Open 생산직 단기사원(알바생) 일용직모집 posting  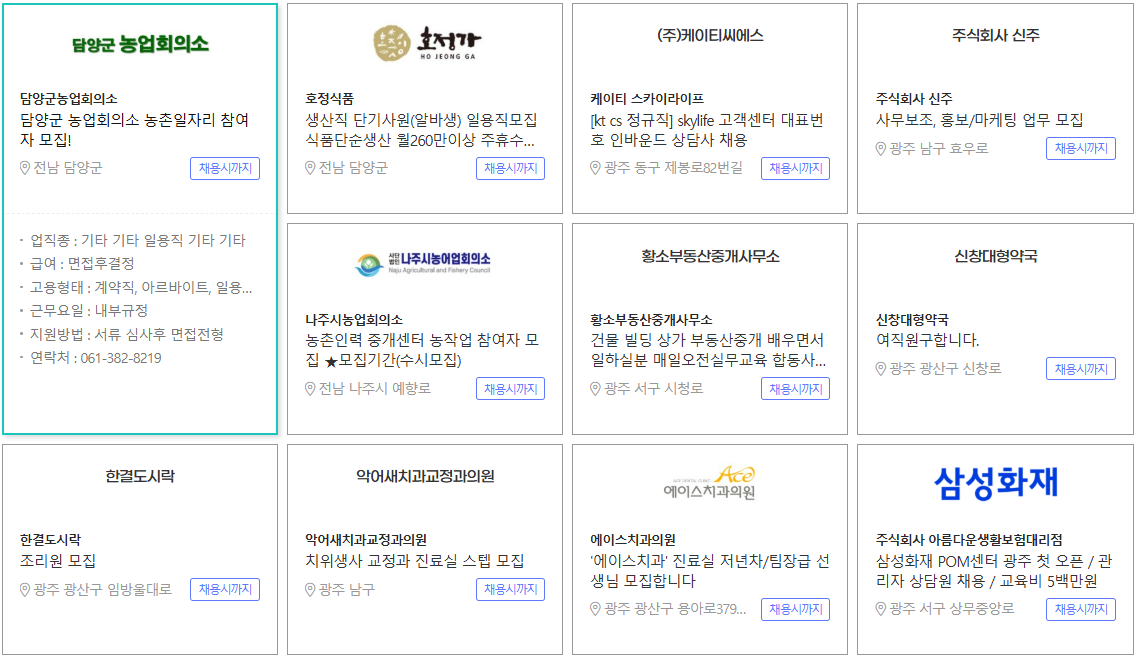[x=421, y=130]
